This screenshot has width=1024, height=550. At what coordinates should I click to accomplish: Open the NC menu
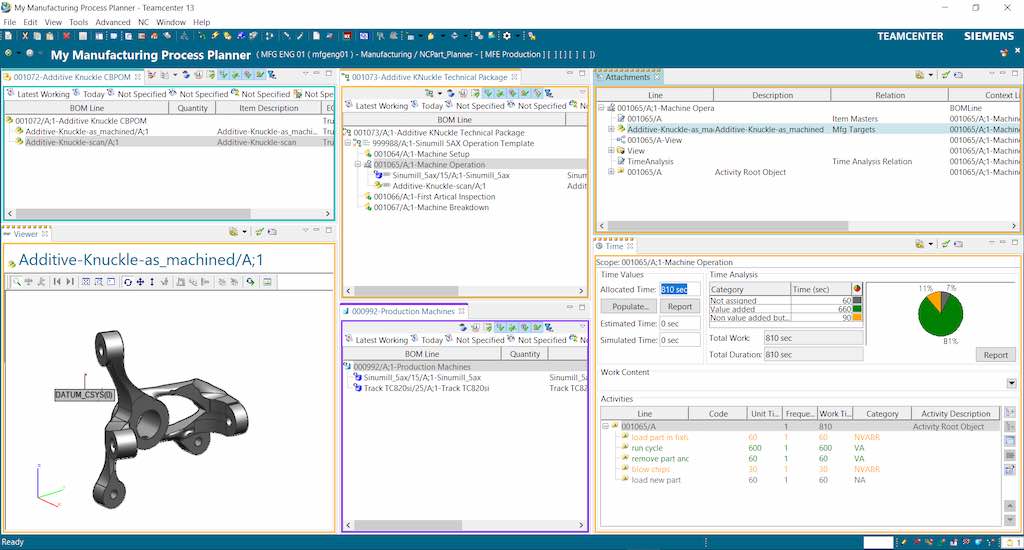tap(144, 22)
